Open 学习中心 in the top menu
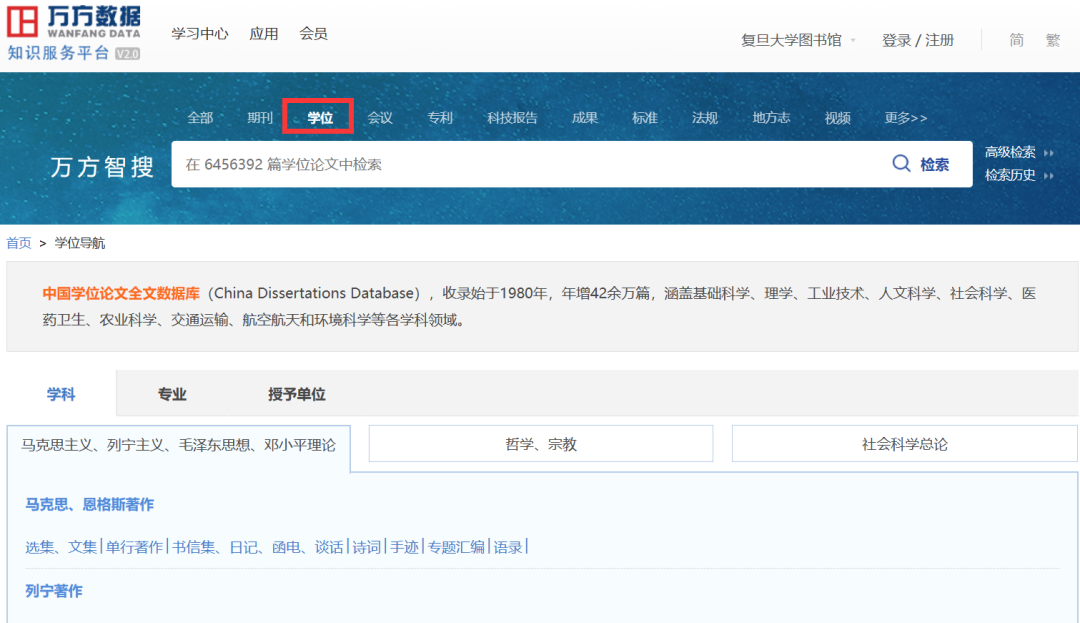Viewport: 1080px width, 623px height. pos(200,34)
